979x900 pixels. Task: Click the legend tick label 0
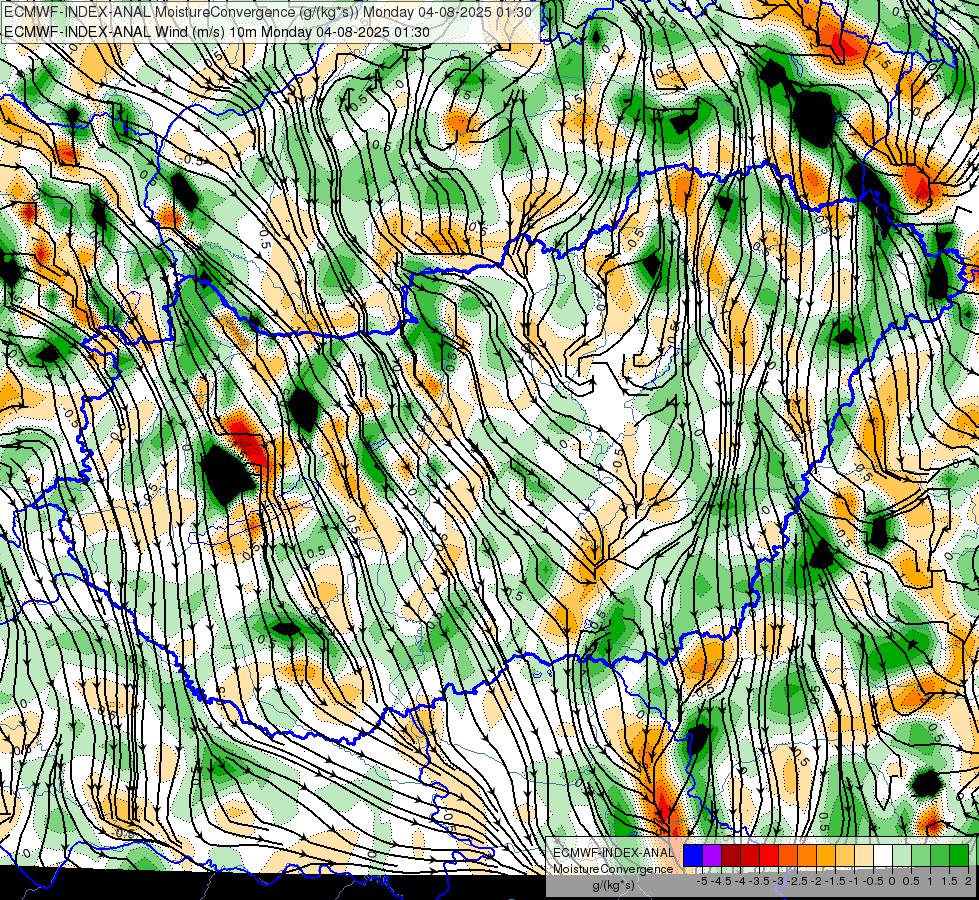point(892,881)
